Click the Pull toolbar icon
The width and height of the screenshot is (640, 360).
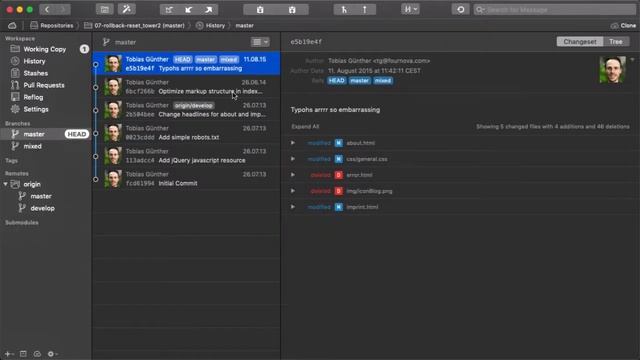point(189,9)
